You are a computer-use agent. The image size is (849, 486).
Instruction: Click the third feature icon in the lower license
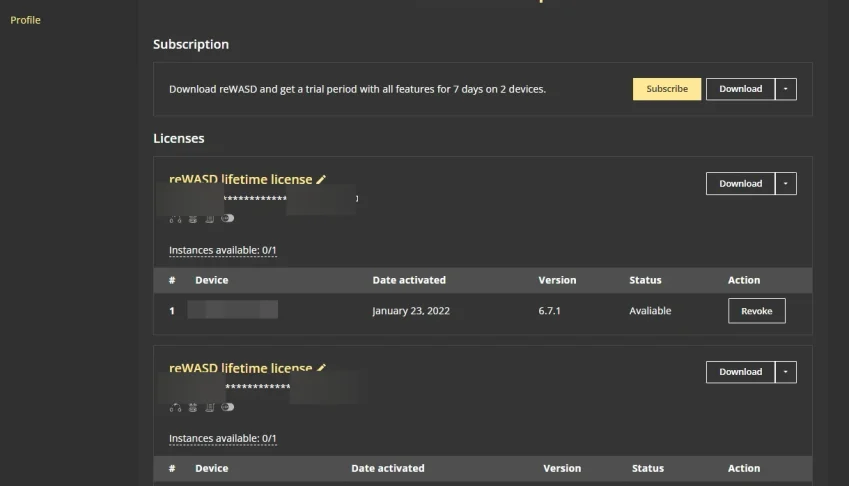pos(210,408)
